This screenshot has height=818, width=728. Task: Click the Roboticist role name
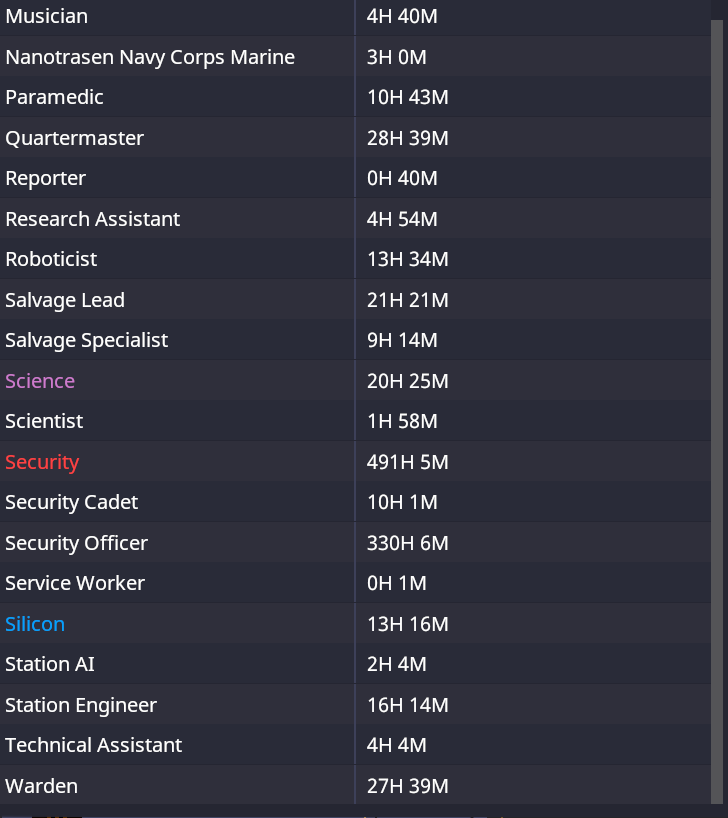pyautogui.click(x=51, y=260)
